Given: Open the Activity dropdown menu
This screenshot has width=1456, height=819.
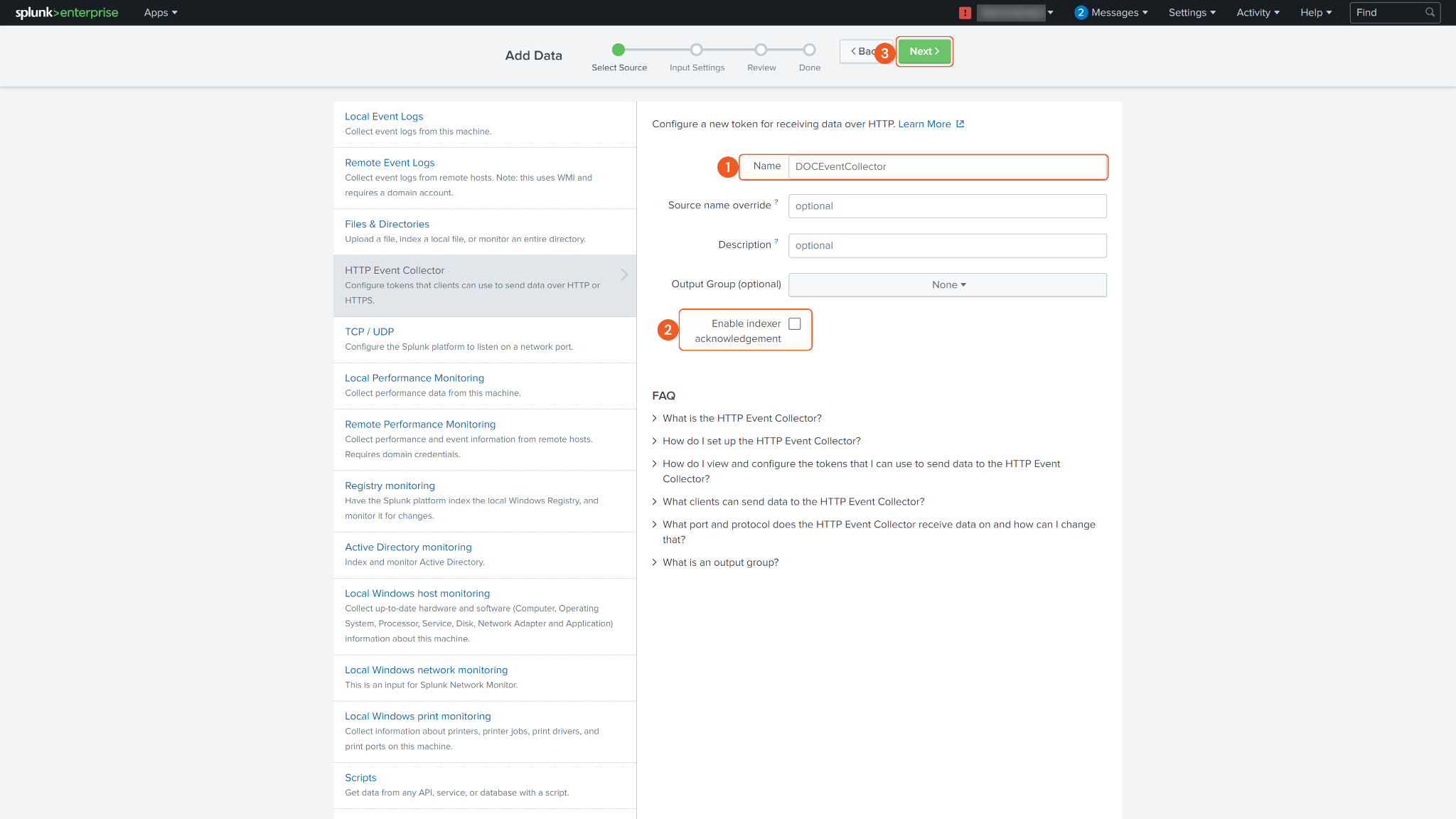Looking at the screenshot, I should coord(1258,13).
